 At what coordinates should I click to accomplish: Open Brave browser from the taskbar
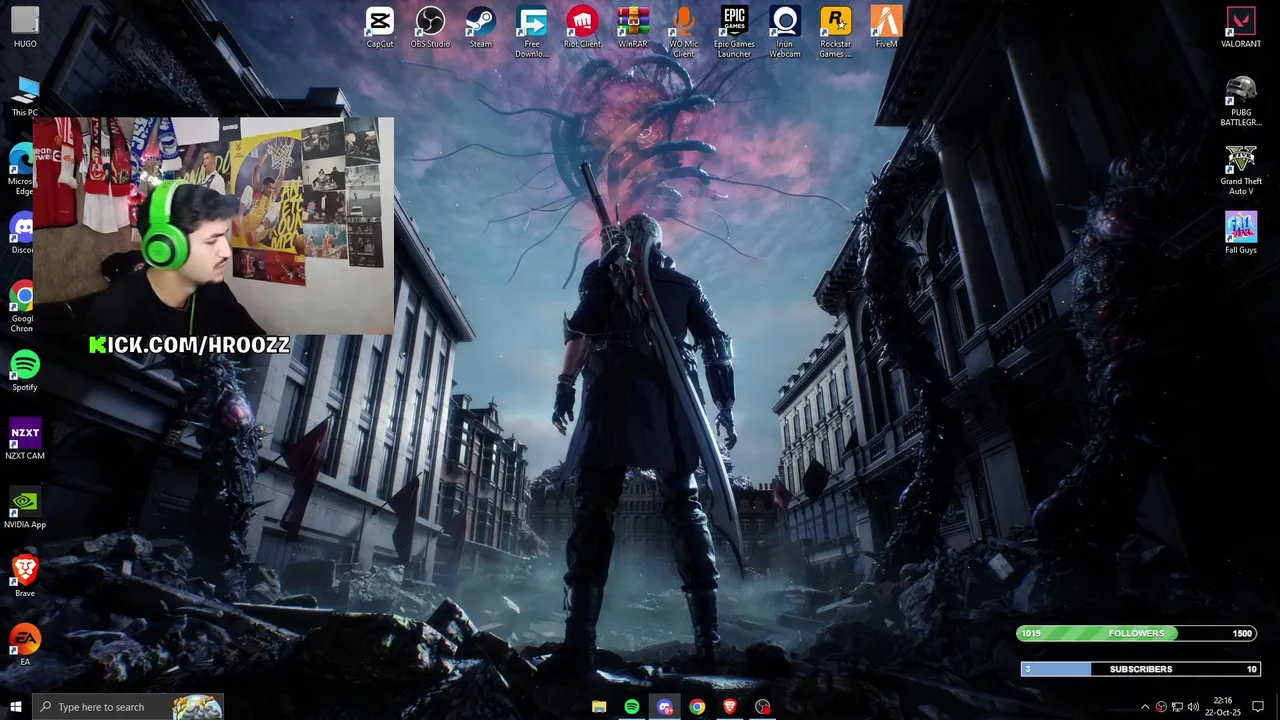point(730,707)
